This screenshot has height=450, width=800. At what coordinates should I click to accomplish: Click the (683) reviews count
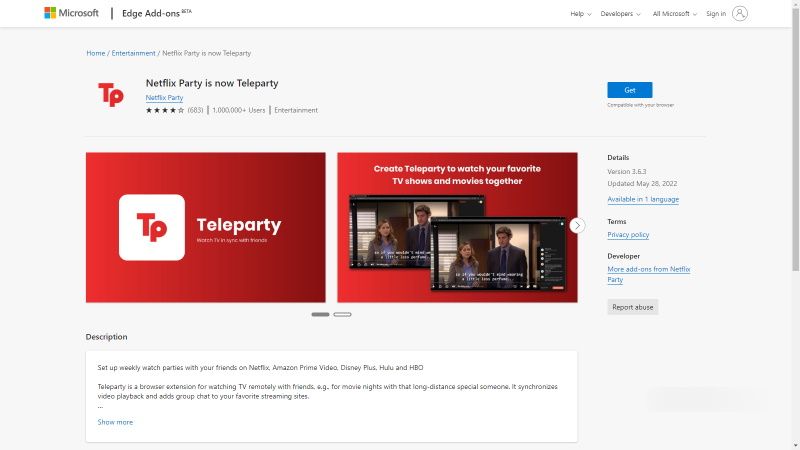pyautogui.click(x=195, y=110)
